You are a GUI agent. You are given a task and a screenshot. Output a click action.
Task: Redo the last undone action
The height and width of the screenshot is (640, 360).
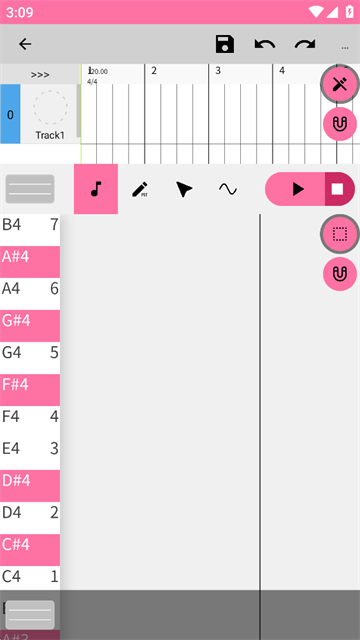tap(305, 44)
